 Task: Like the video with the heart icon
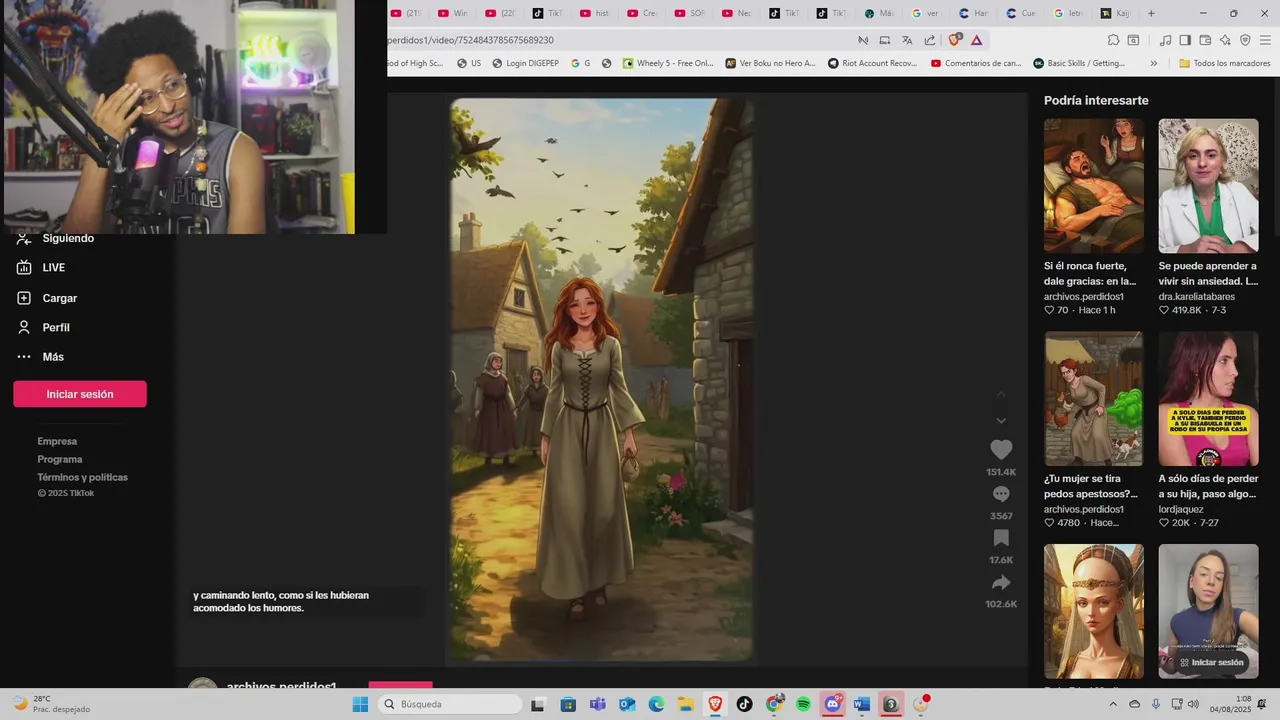1001,450
